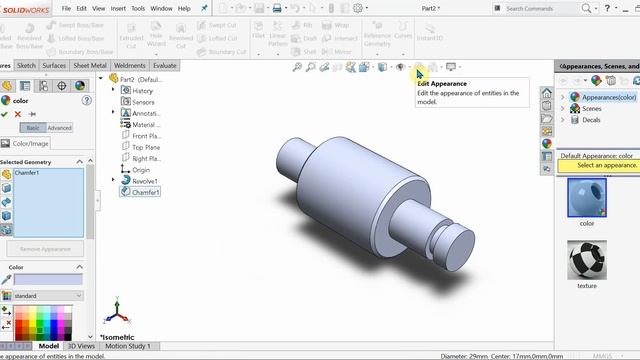Image resolution: width=640 pixels, height=360 pixels.
Task: Open the Tools menu
Action: click(x=138, y=8)
